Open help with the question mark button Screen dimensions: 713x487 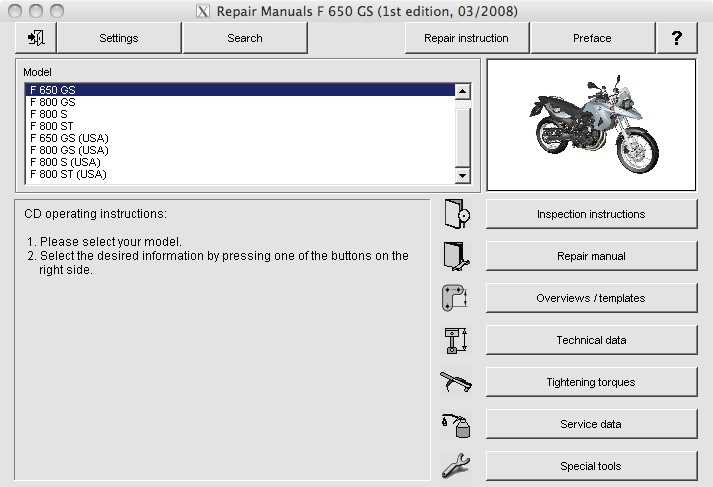677,38
